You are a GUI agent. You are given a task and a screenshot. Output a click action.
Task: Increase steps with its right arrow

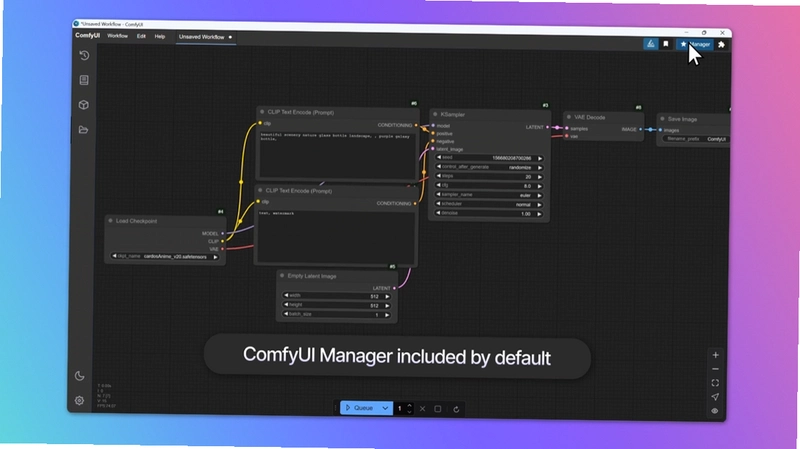[x=540, y=177]
